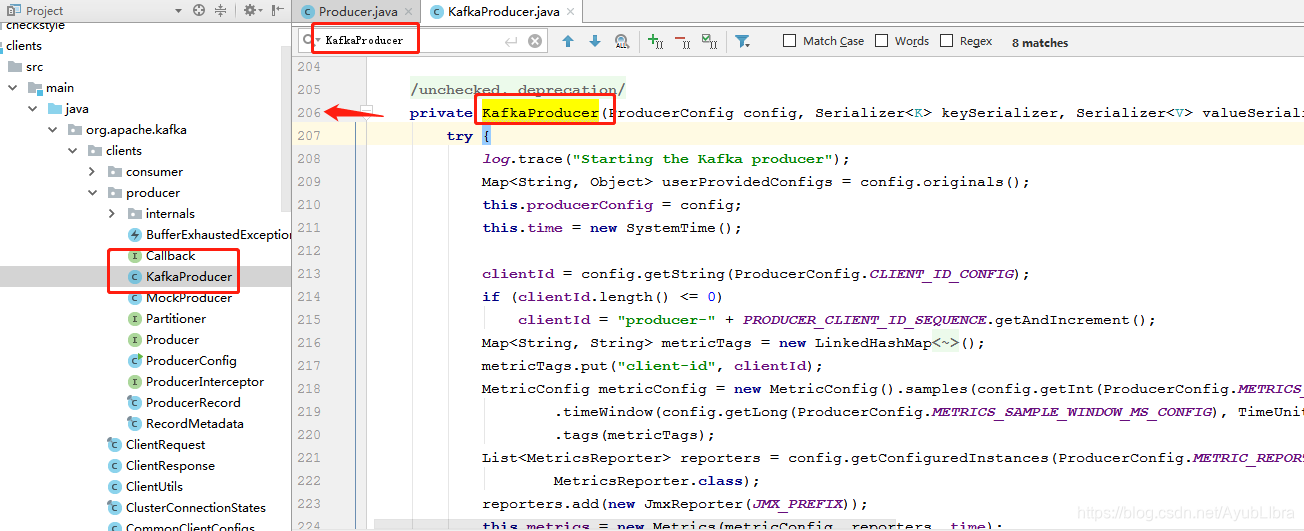Collapse the java folder
Viewport: 1304px width, 531px height.
click(x=33, y=109)
